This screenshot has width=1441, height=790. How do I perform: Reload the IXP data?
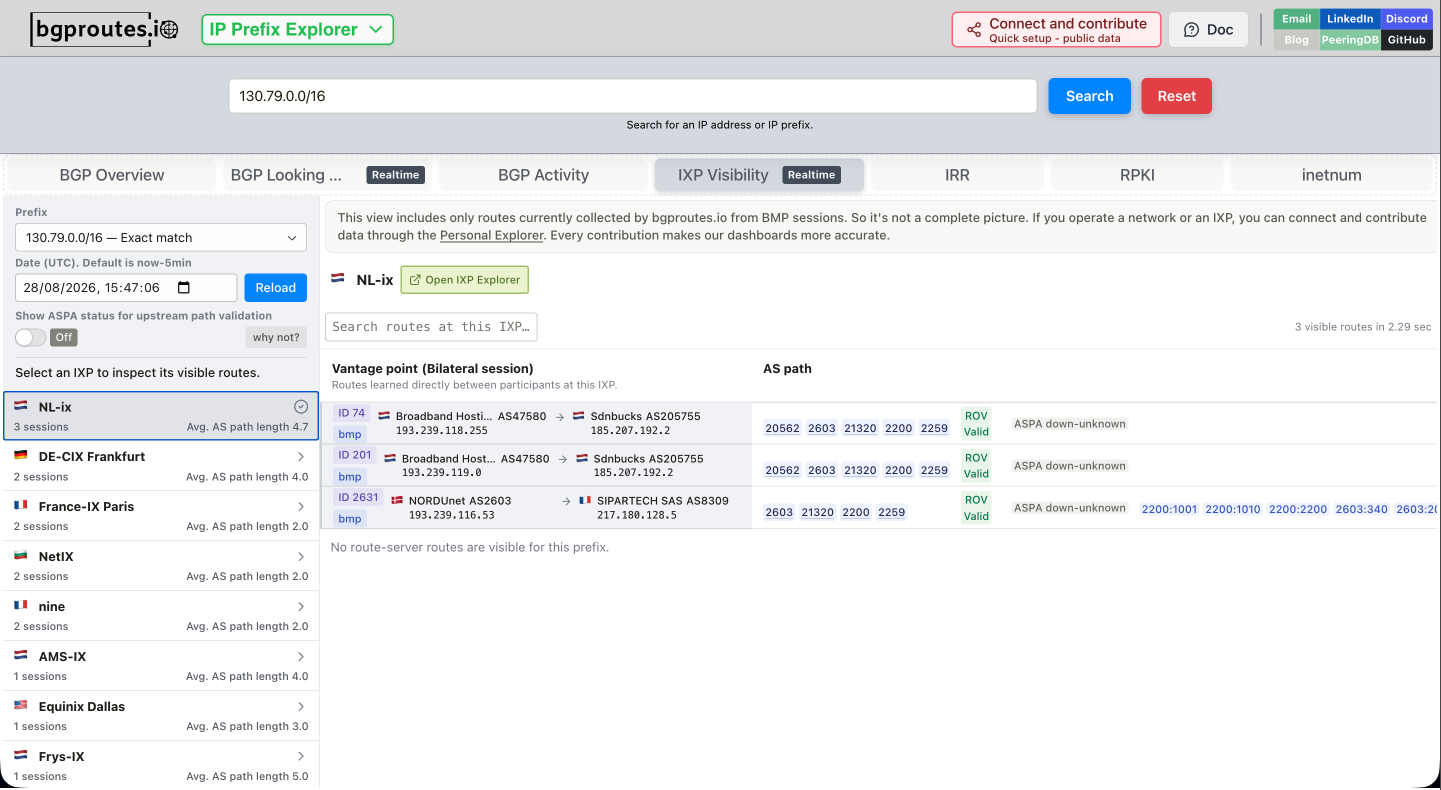coord(275,288)
